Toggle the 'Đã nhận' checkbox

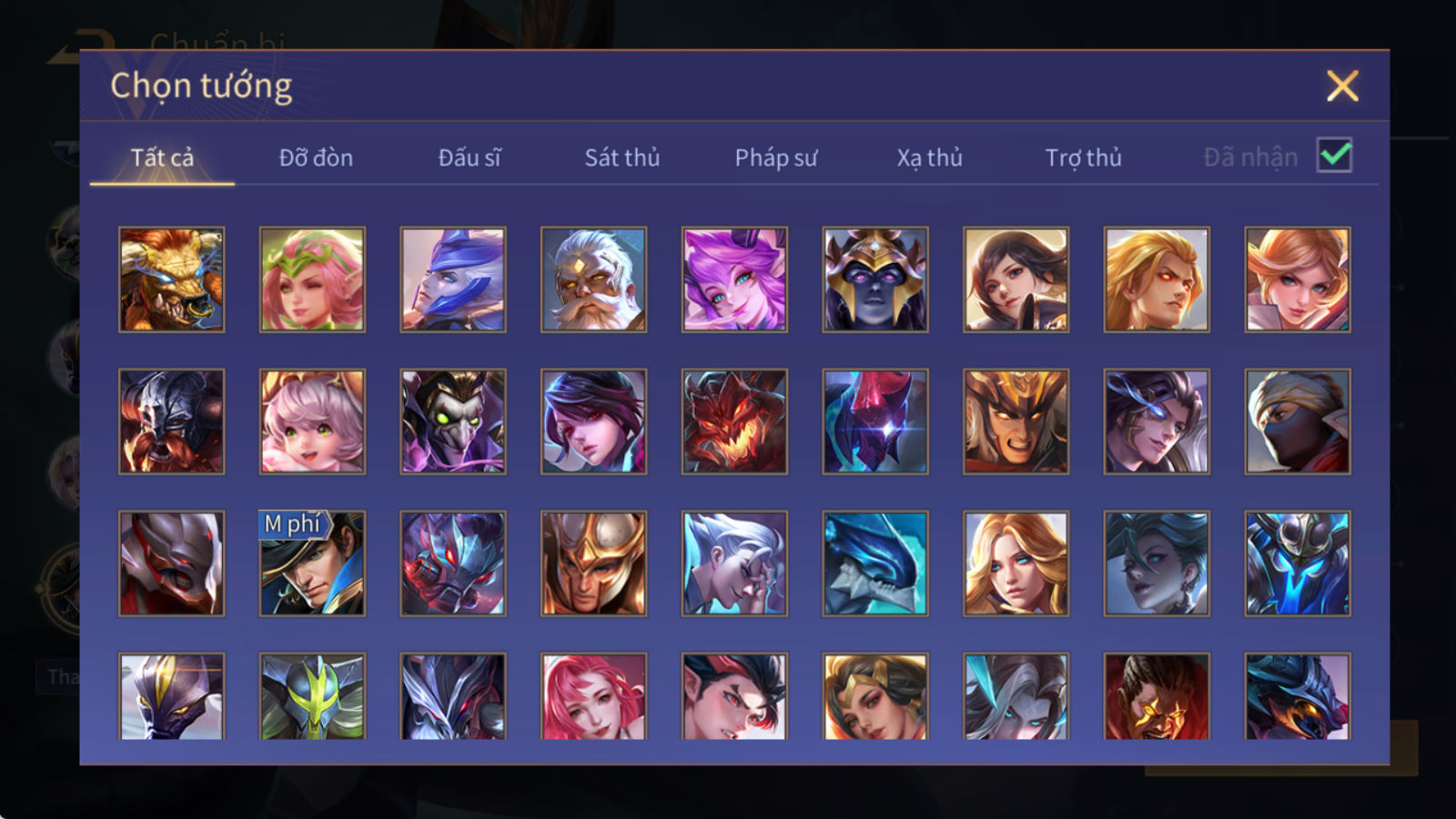tap(1334, 156)
